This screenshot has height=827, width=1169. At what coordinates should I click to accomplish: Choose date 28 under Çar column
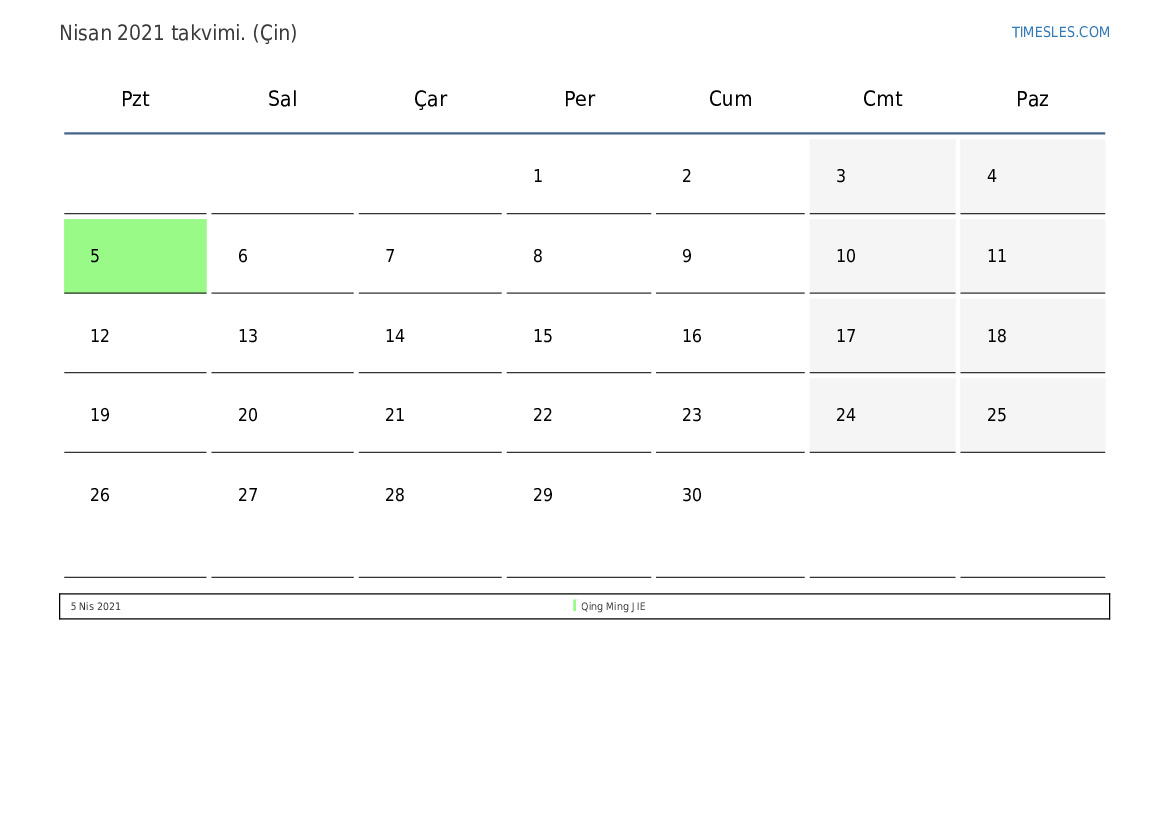click(x=395, y=495)
